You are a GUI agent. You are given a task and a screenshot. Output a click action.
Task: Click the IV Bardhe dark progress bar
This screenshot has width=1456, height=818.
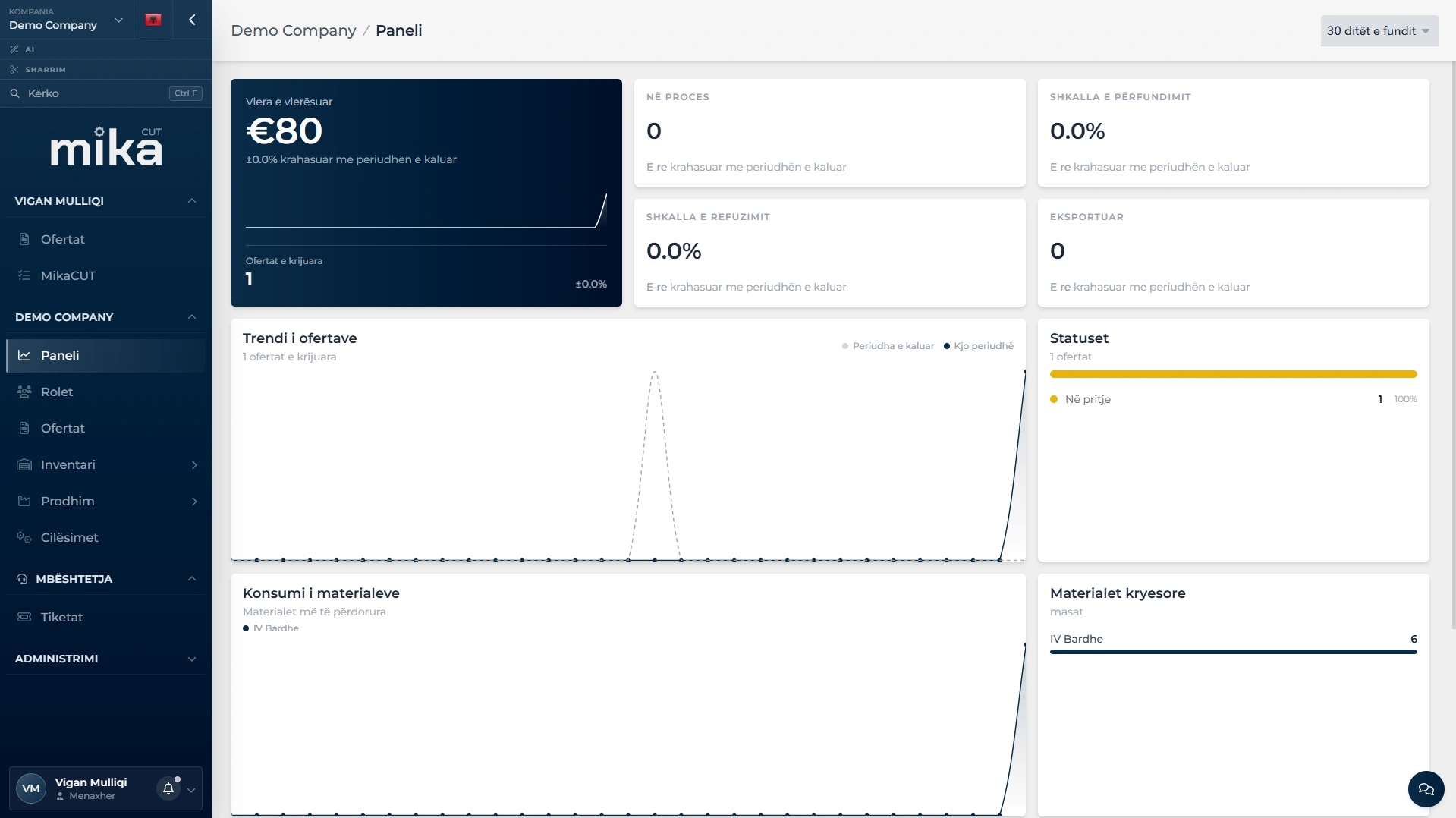pos(1234,652)
